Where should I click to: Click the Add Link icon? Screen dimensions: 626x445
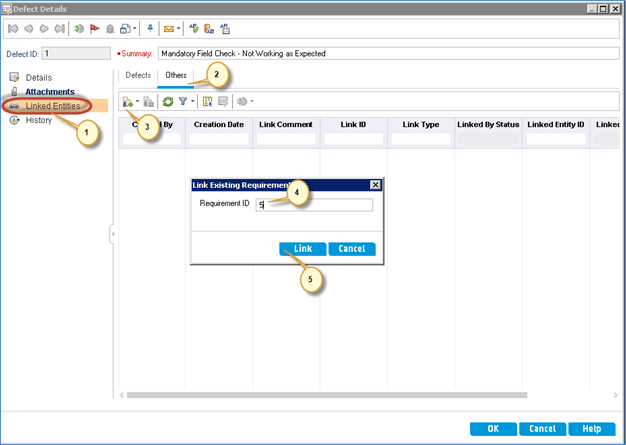click(126, 101)
